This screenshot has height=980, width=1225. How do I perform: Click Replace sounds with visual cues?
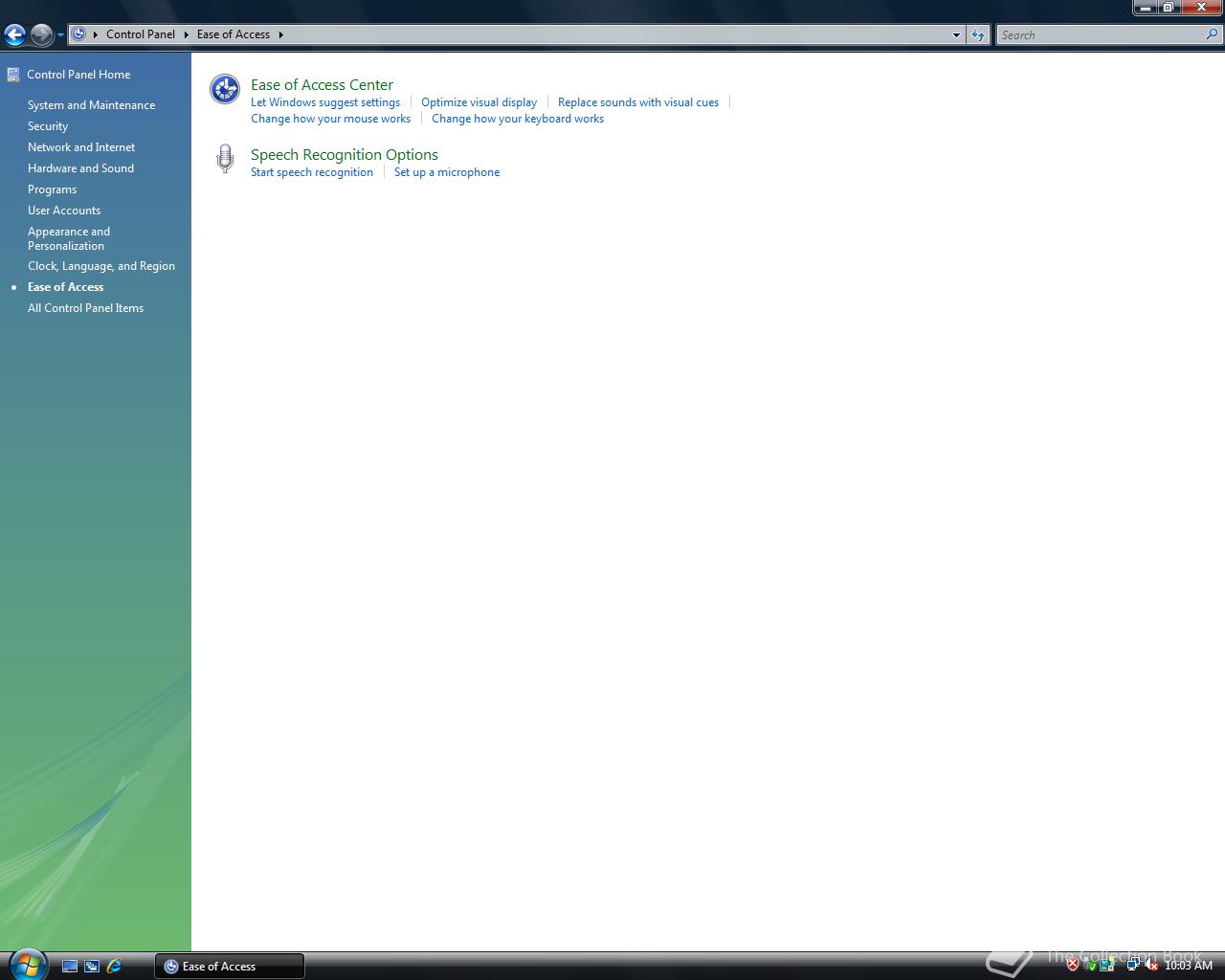pyautogui.click(x=638, y=102)
